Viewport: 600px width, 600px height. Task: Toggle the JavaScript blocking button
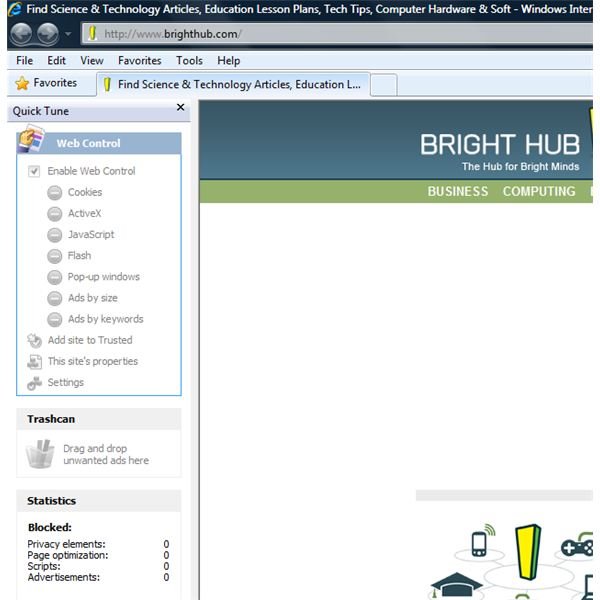click(x=55, y=235)
